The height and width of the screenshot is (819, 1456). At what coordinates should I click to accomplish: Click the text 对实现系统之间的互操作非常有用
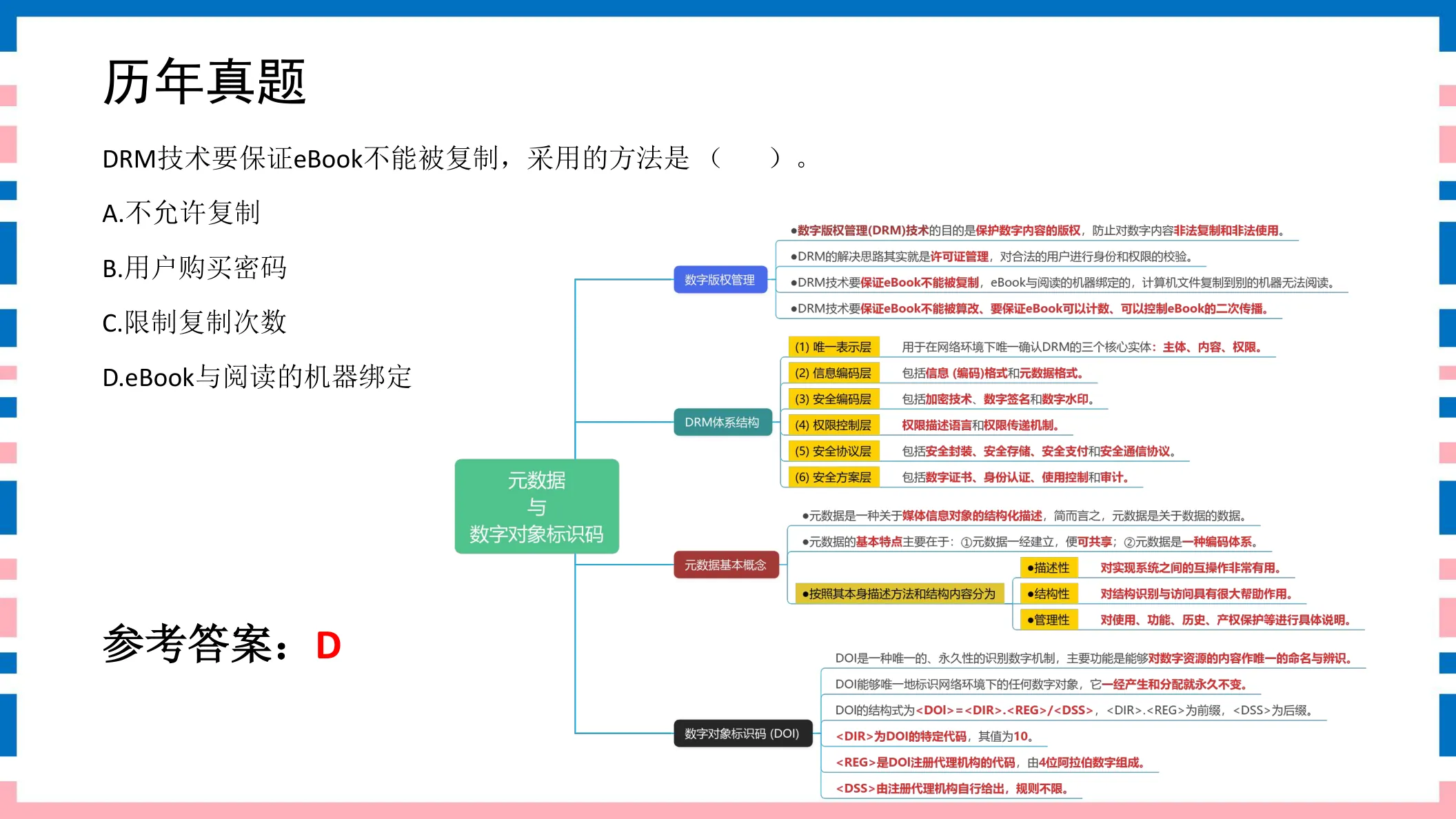click(x=1191, y=567)
